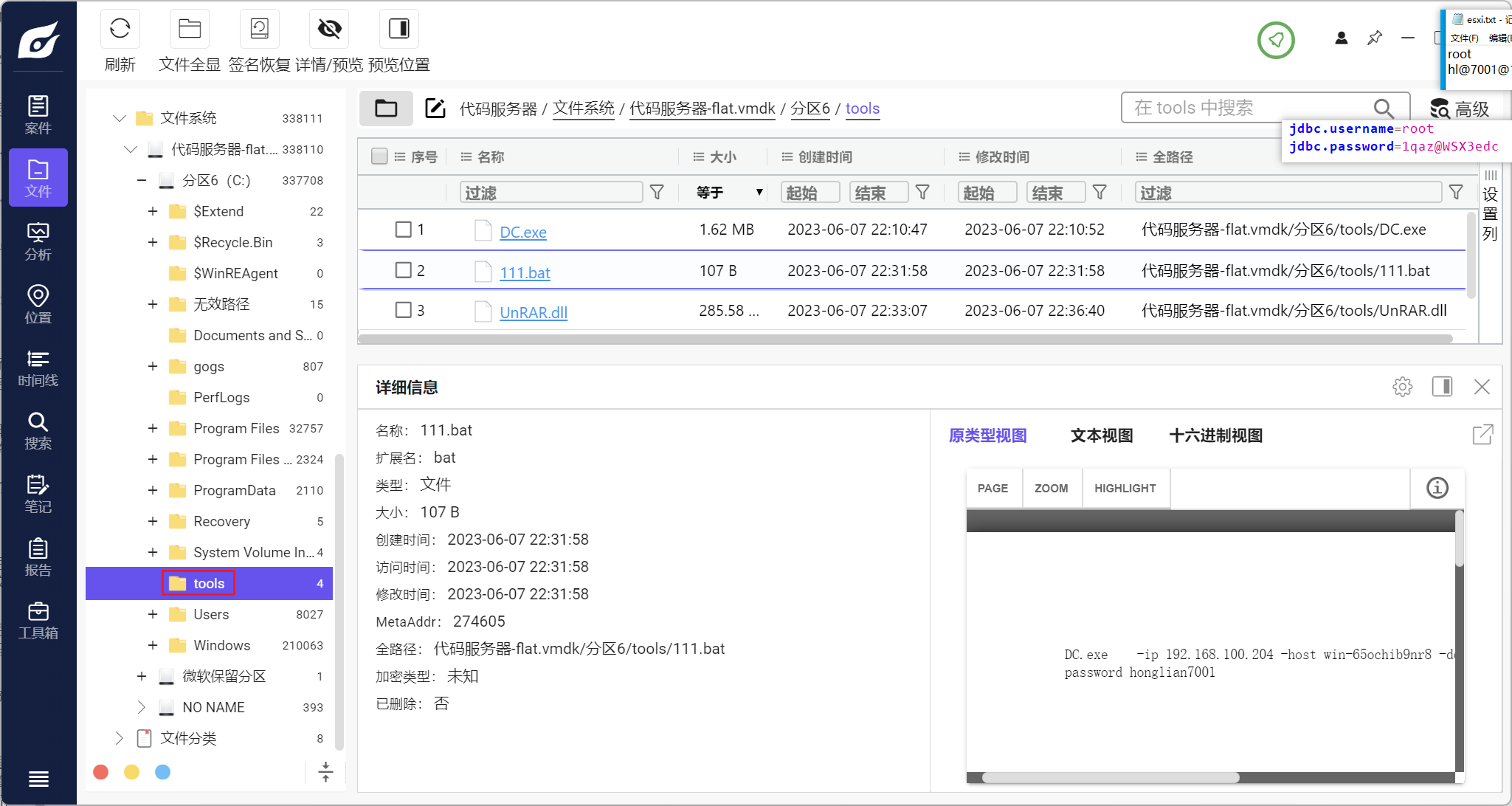Click the 刷新 refresh icon

[x=120, y=29]
